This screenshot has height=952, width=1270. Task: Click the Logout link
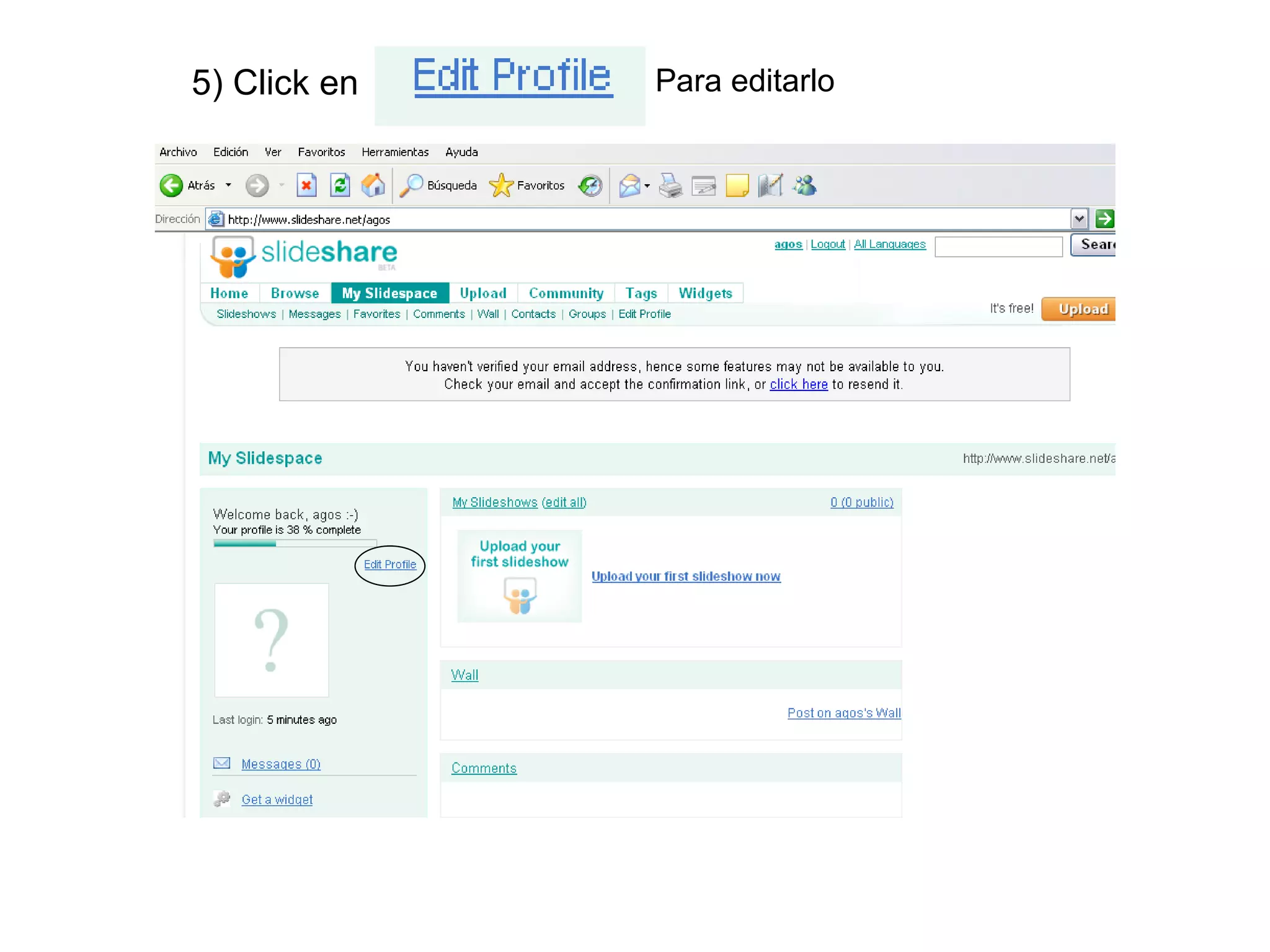point(828,244)
